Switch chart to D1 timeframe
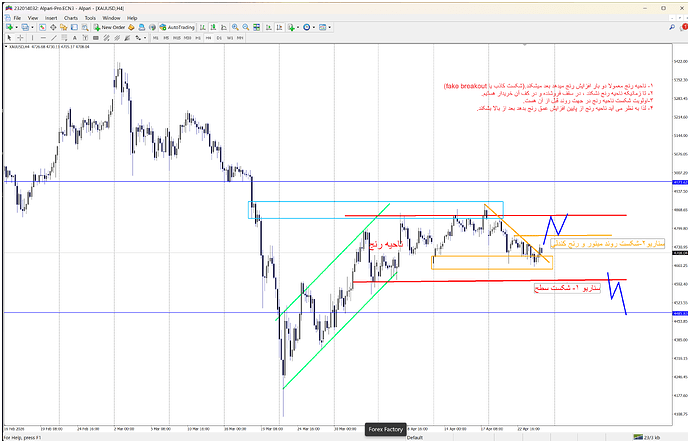 click(x=219, y=38)
